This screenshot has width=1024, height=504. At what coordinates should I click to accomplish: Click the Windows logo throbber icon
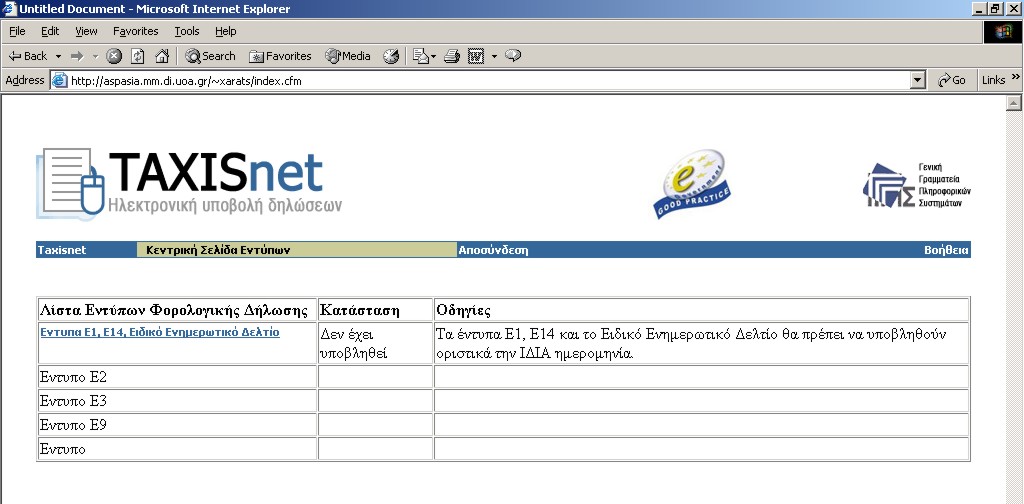coord(1002,33)
